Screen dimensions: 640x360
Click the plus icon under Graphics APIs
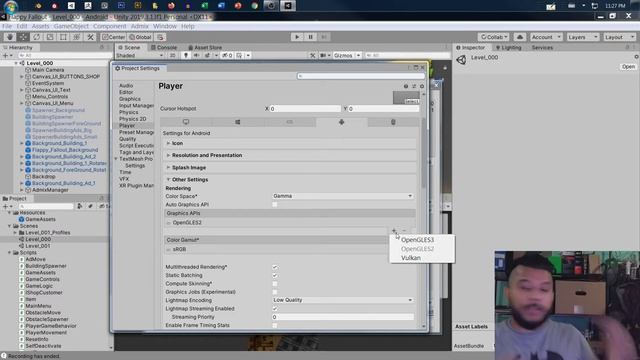(394, 231)
